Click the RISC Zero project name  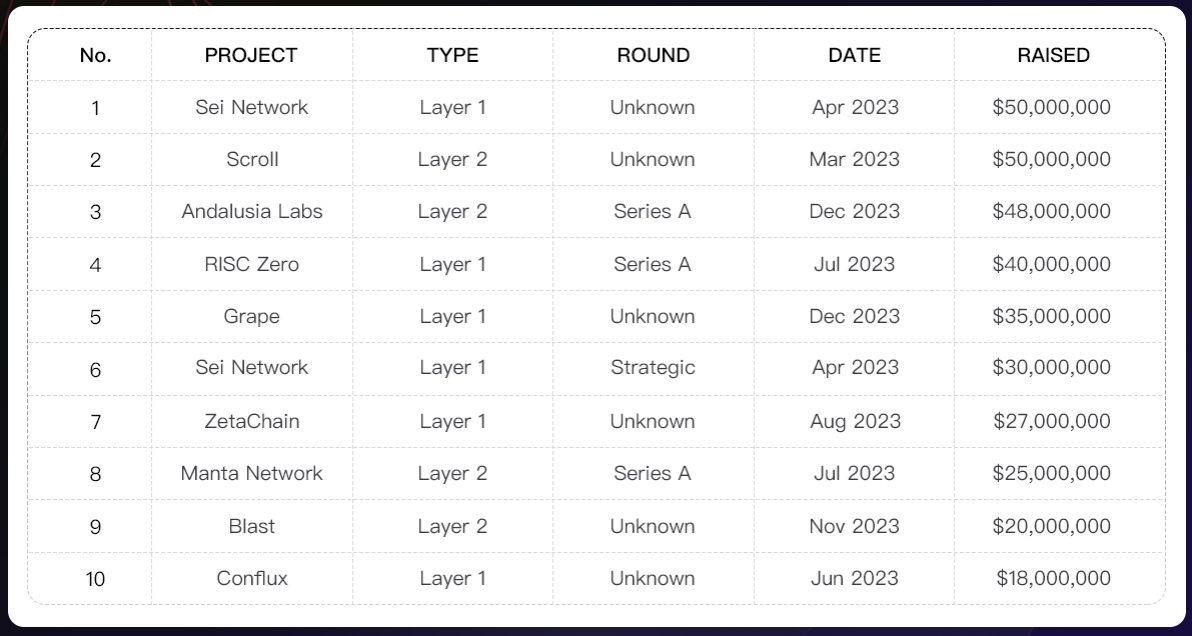pyautogui.click(x=252, y=264)
